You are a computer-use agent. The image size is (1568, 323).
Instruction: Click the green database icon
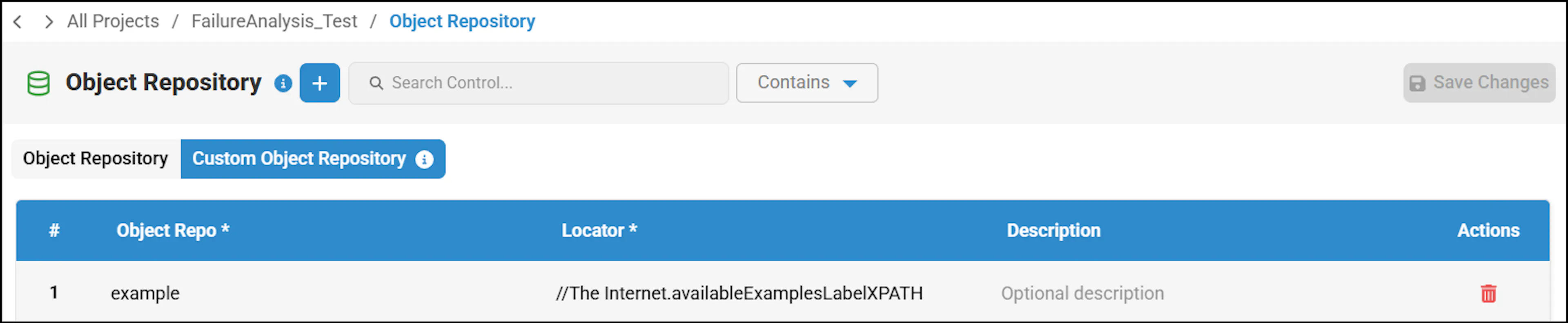click(x=38, y=83)
